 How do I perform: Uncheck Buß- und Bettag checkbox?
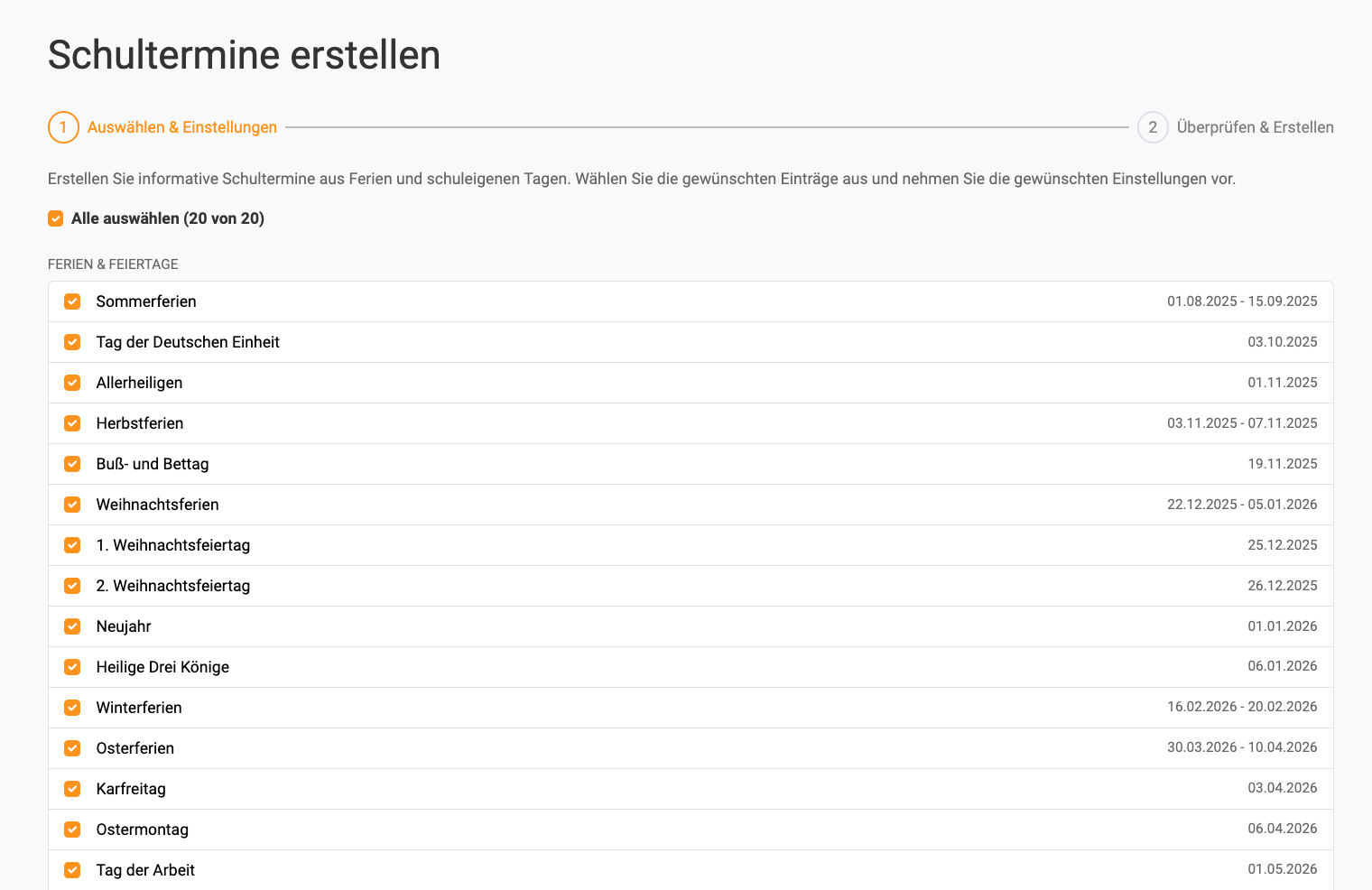pyautogui.click(x=72, y=464)
